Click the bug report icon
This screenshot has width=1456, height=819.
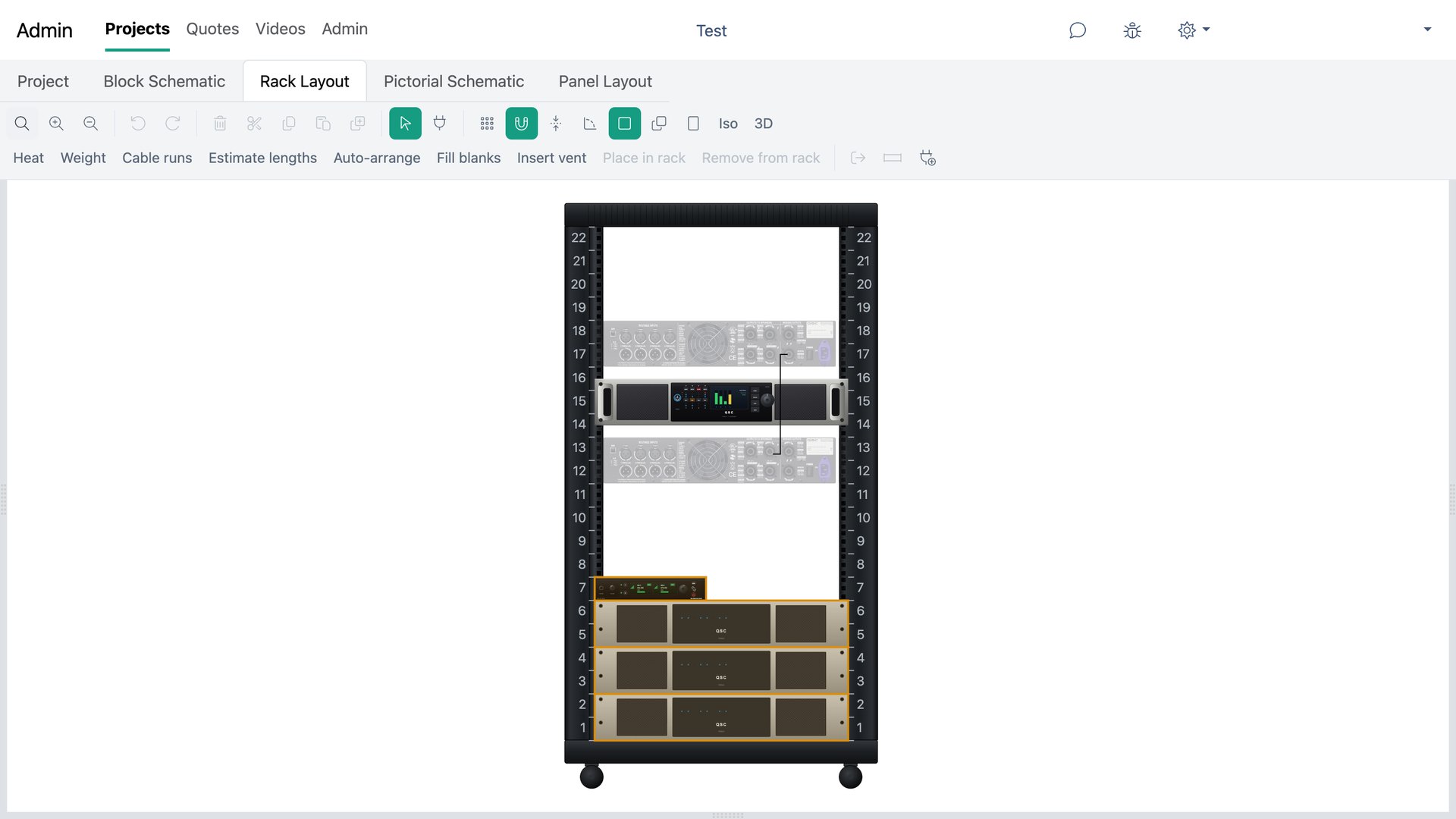tap(1132, 30)
